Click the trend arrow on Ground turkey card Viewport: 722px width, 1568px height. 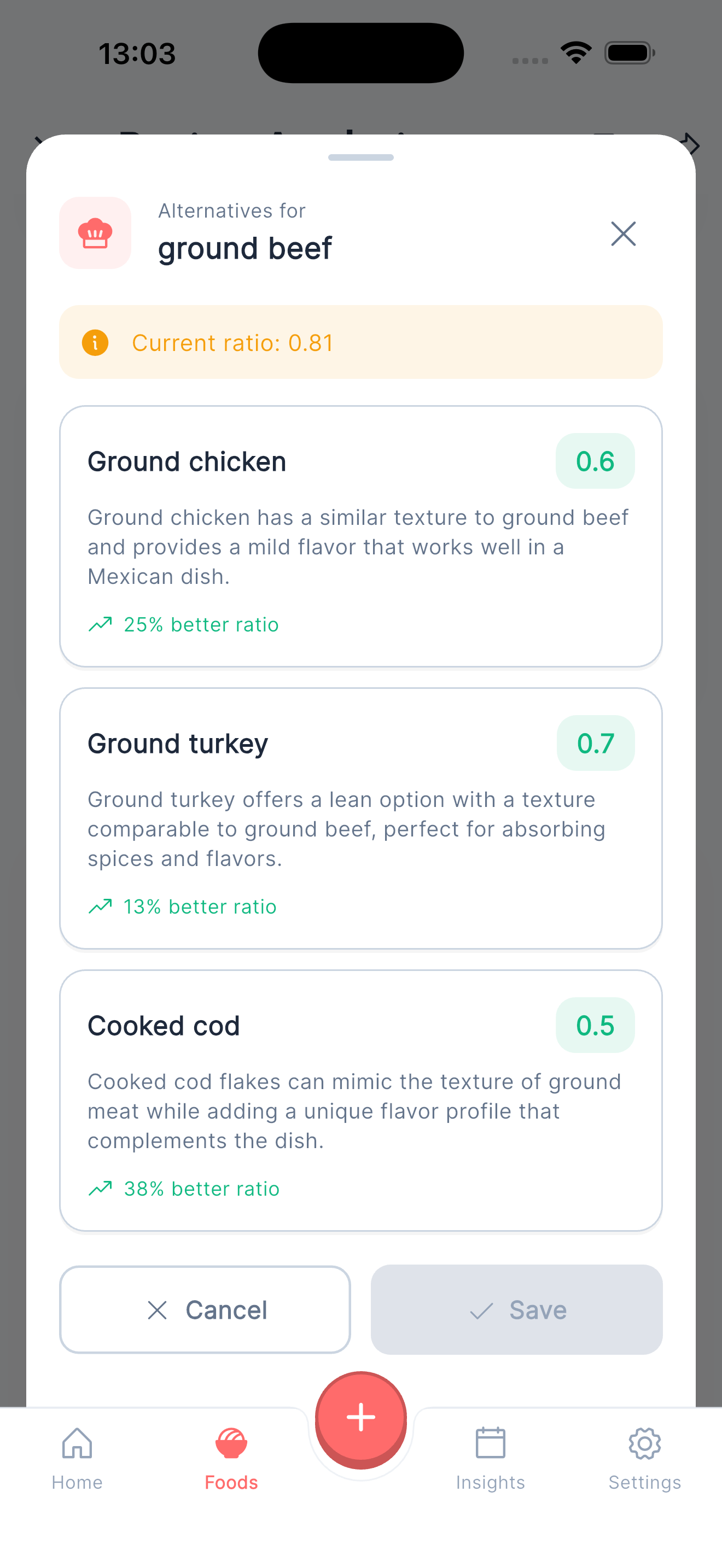point(101,906)
